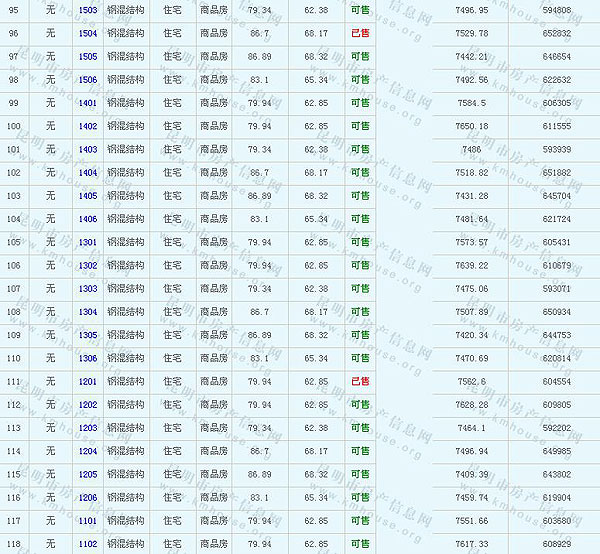Select room 1506 link
This screenshot has width=600, height=554.
[88, 80]
